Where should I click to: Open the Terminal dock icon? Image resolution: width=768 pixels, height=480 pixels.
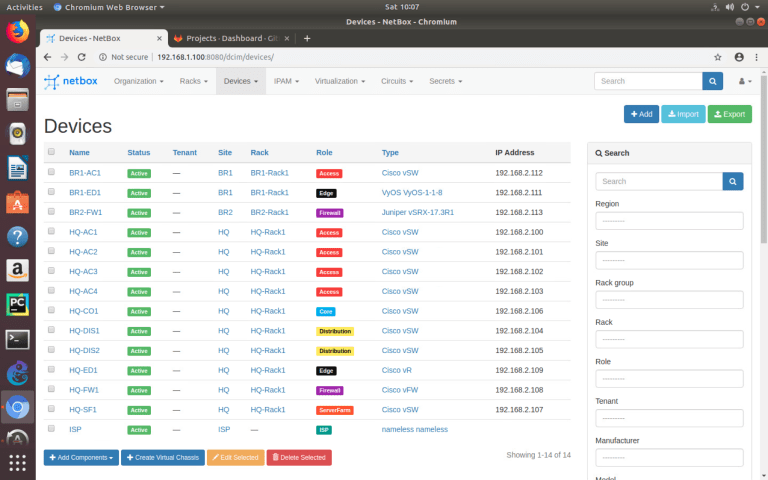pos(18,339)
